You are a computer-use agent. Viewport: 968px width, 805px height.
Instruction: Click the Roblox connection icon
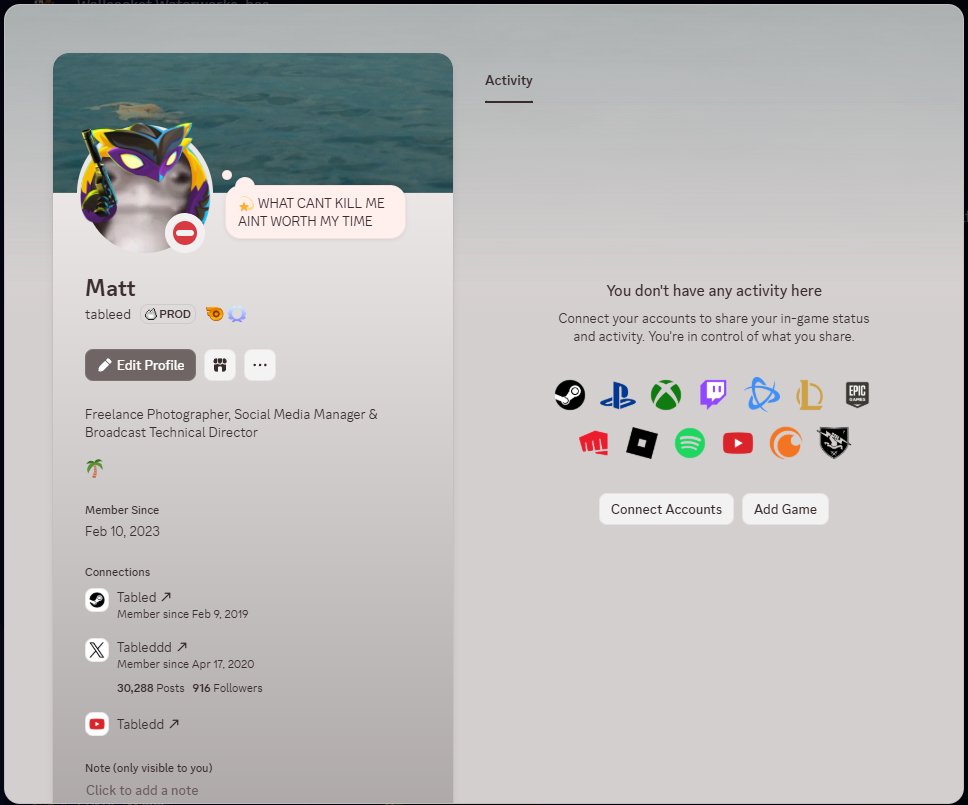point(641,443)
